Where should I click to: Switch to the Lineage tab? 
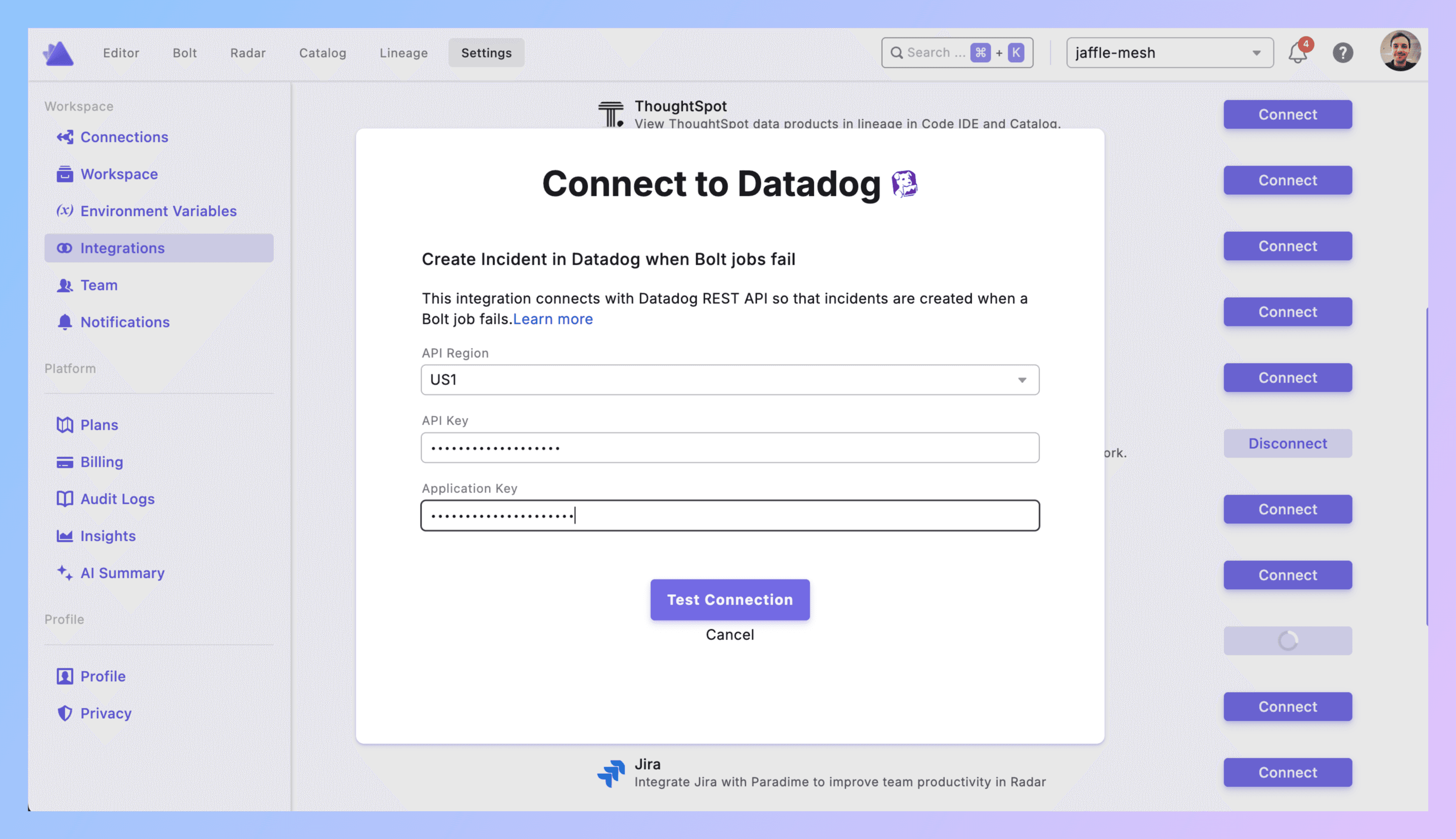tap(403, 53)
